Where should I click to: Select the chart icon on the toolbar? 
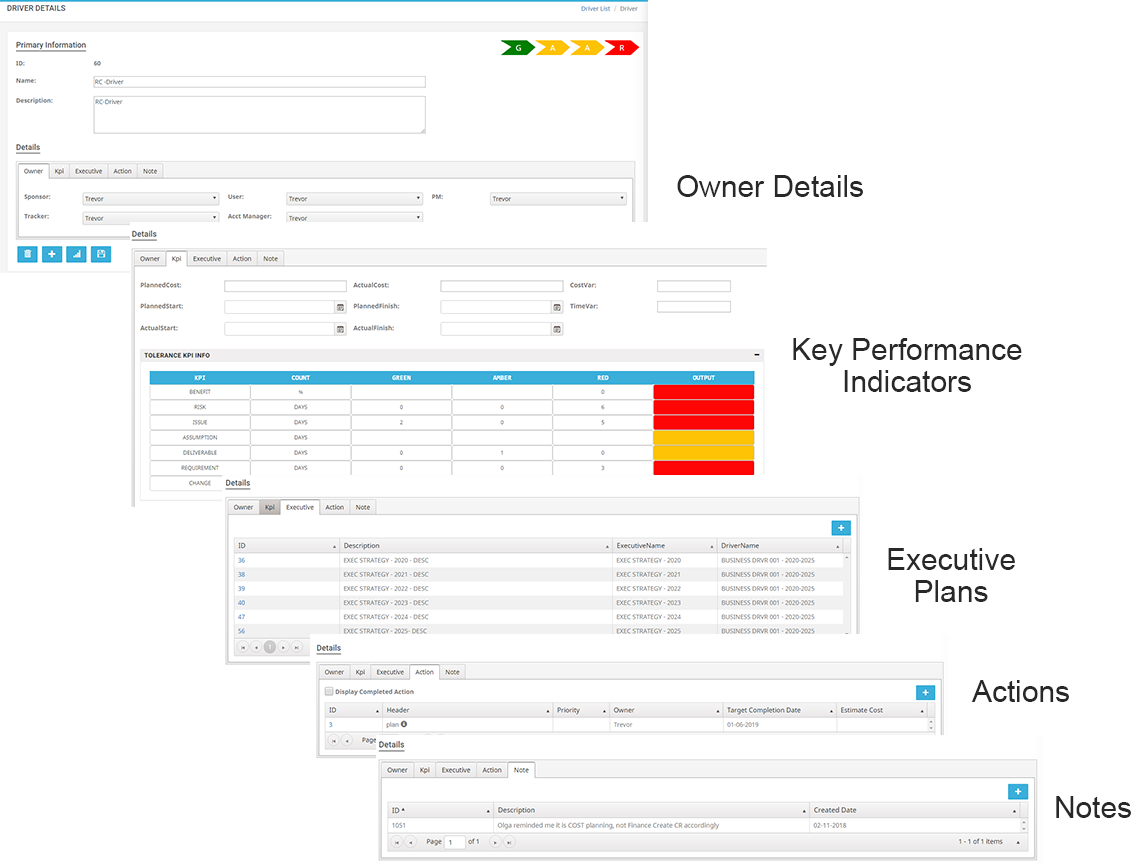tap(75, 254)
